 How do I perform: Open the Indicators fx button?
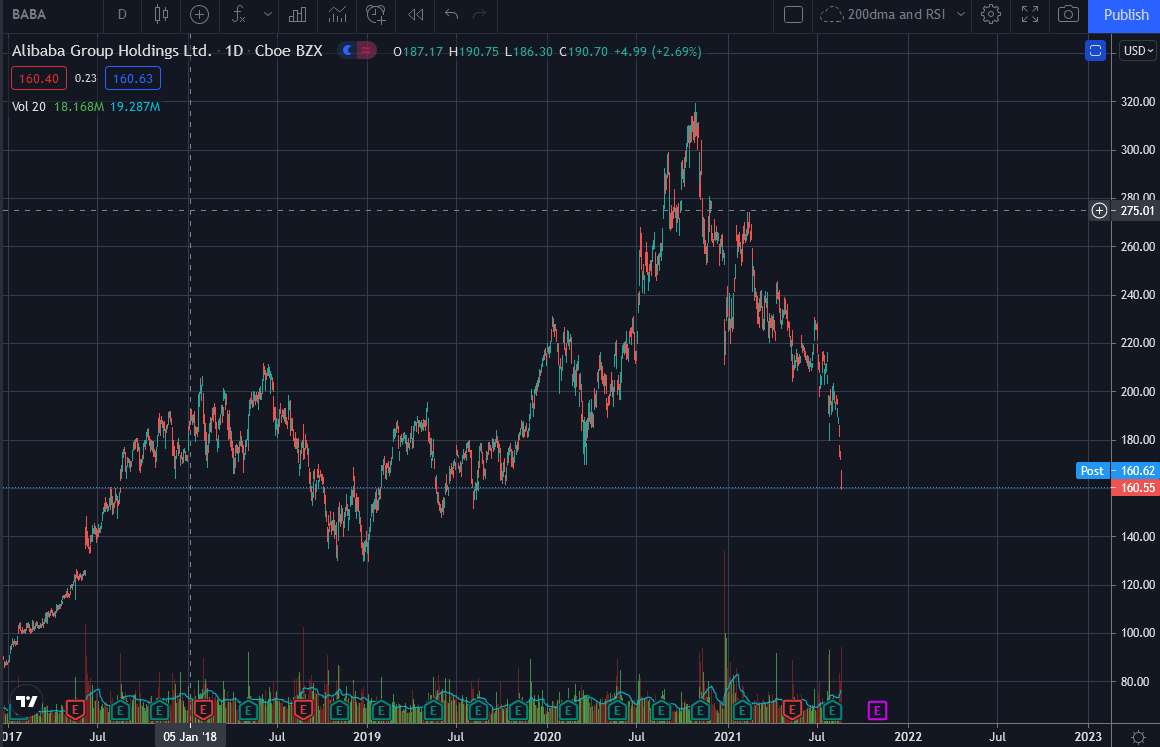coord(238,14)
